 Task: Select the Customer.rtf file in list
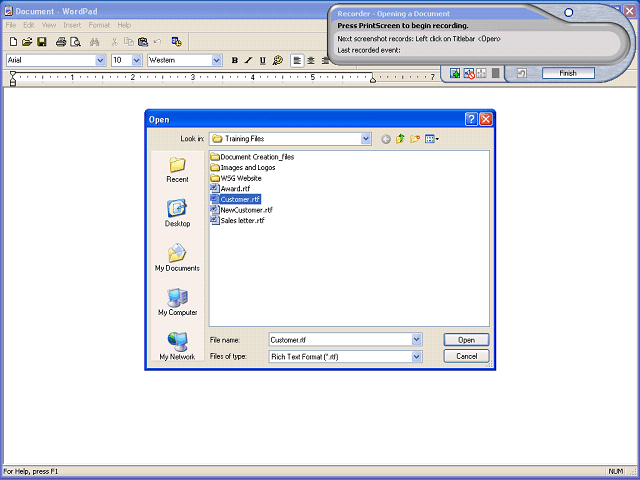(x=236, y=199)
